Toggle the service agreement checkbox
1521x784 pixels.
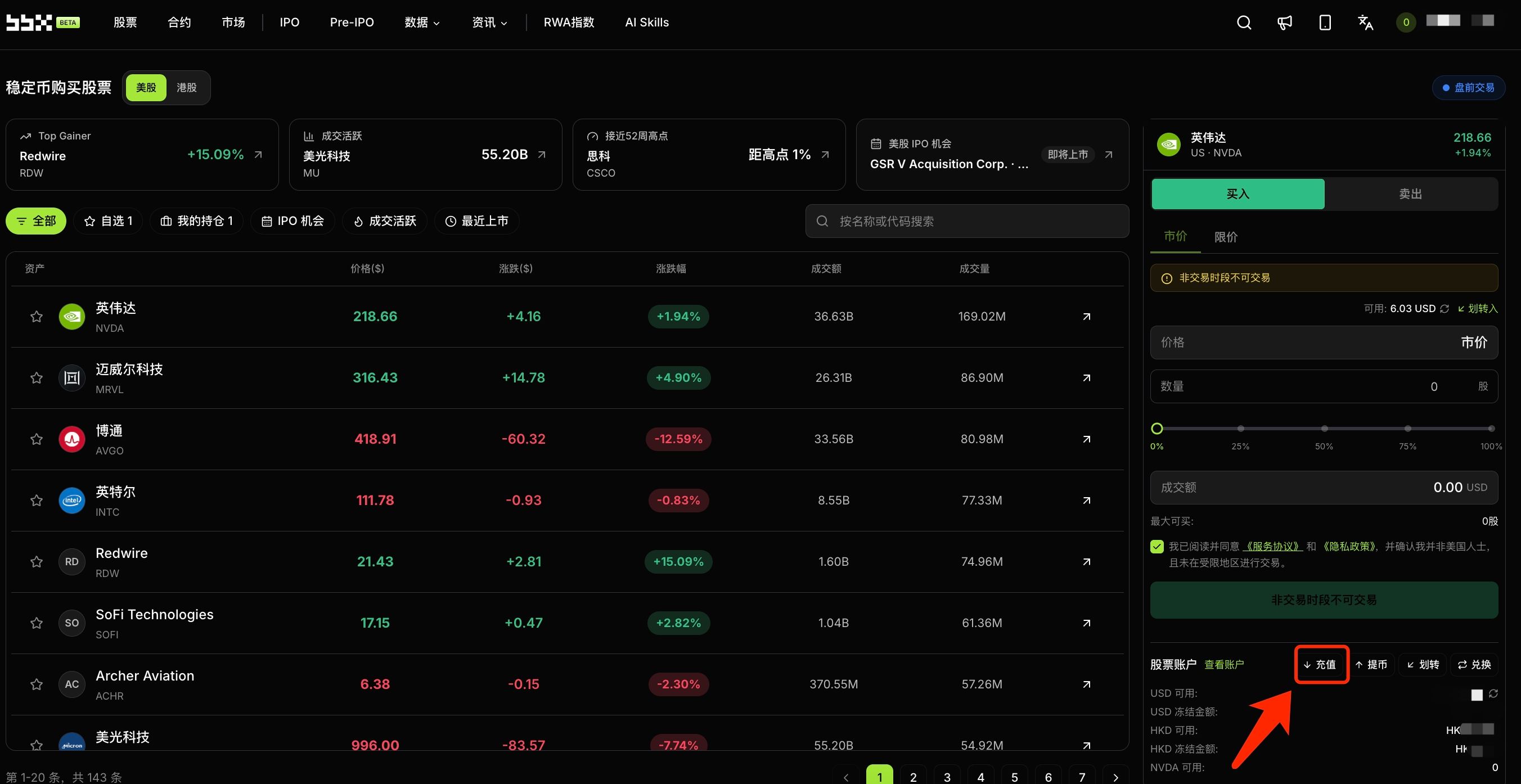click(x=1156, y=547)
